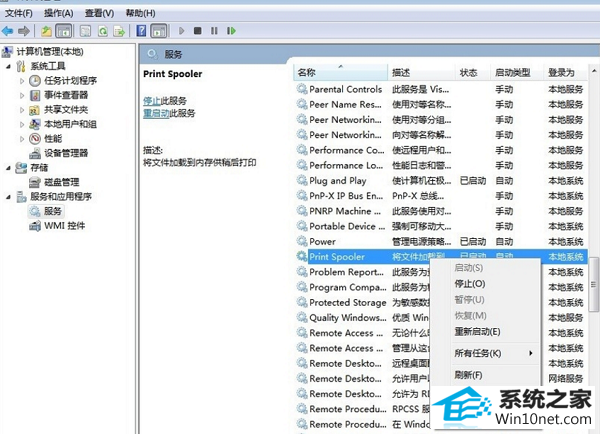Open the 文件(F) menu

pyautogui.click(x=18, y=13)
